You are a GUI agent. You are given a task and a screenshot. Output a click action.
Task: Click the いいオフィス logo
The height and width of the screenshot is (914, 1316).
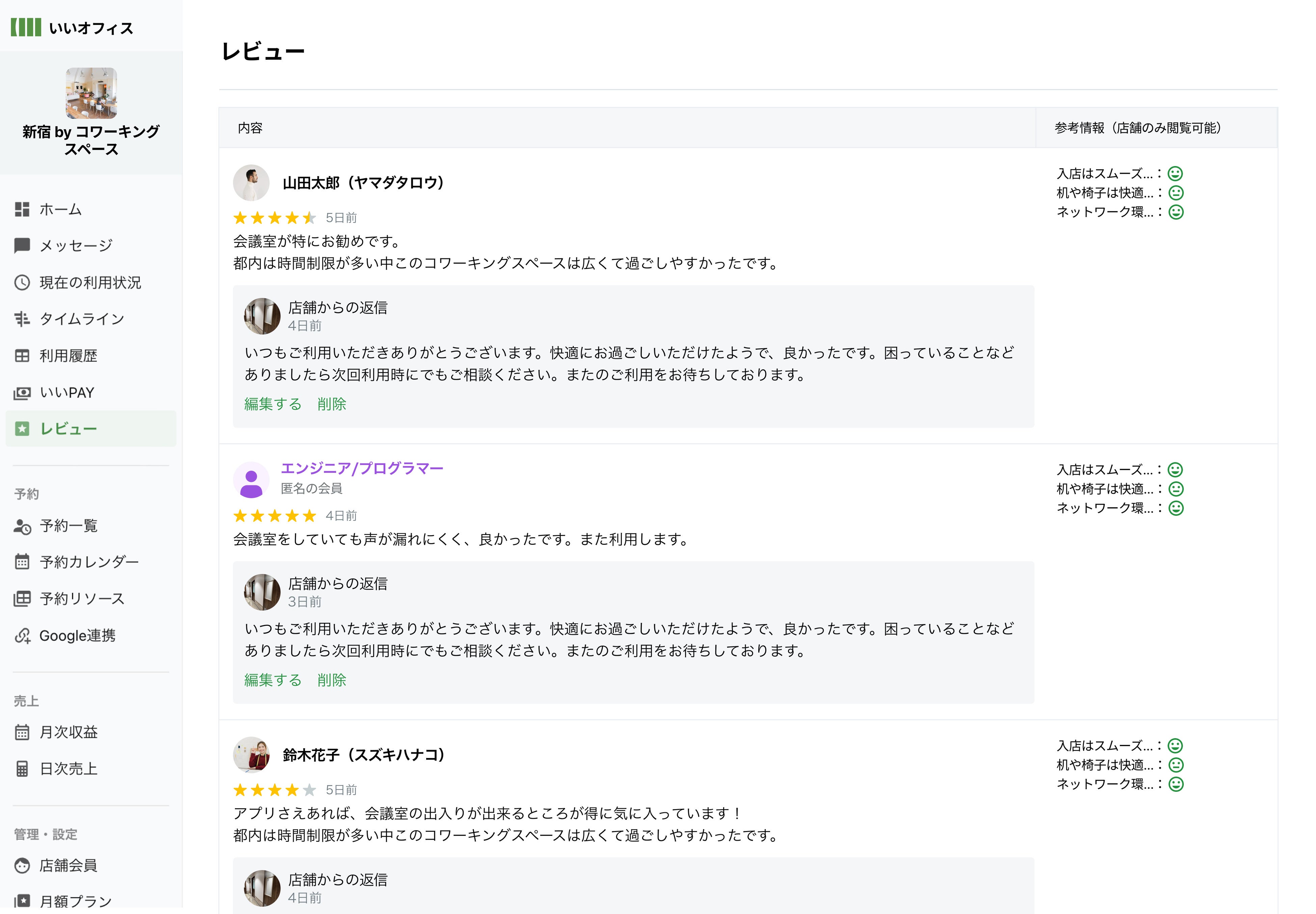(72, 27)
